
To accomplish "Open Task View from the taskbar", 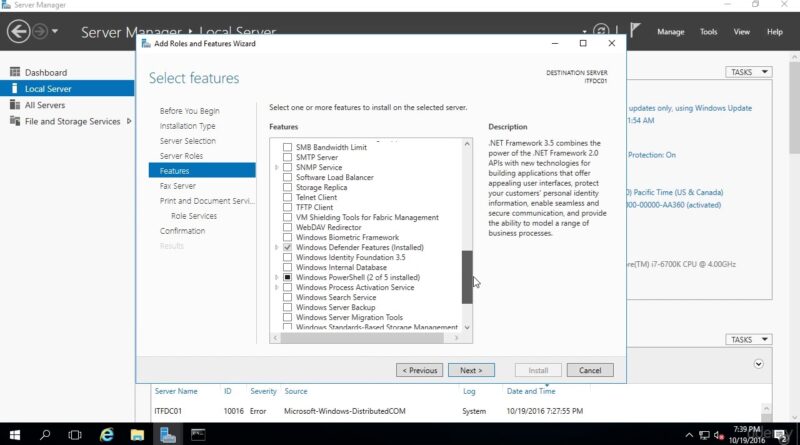I will (75, 435).
